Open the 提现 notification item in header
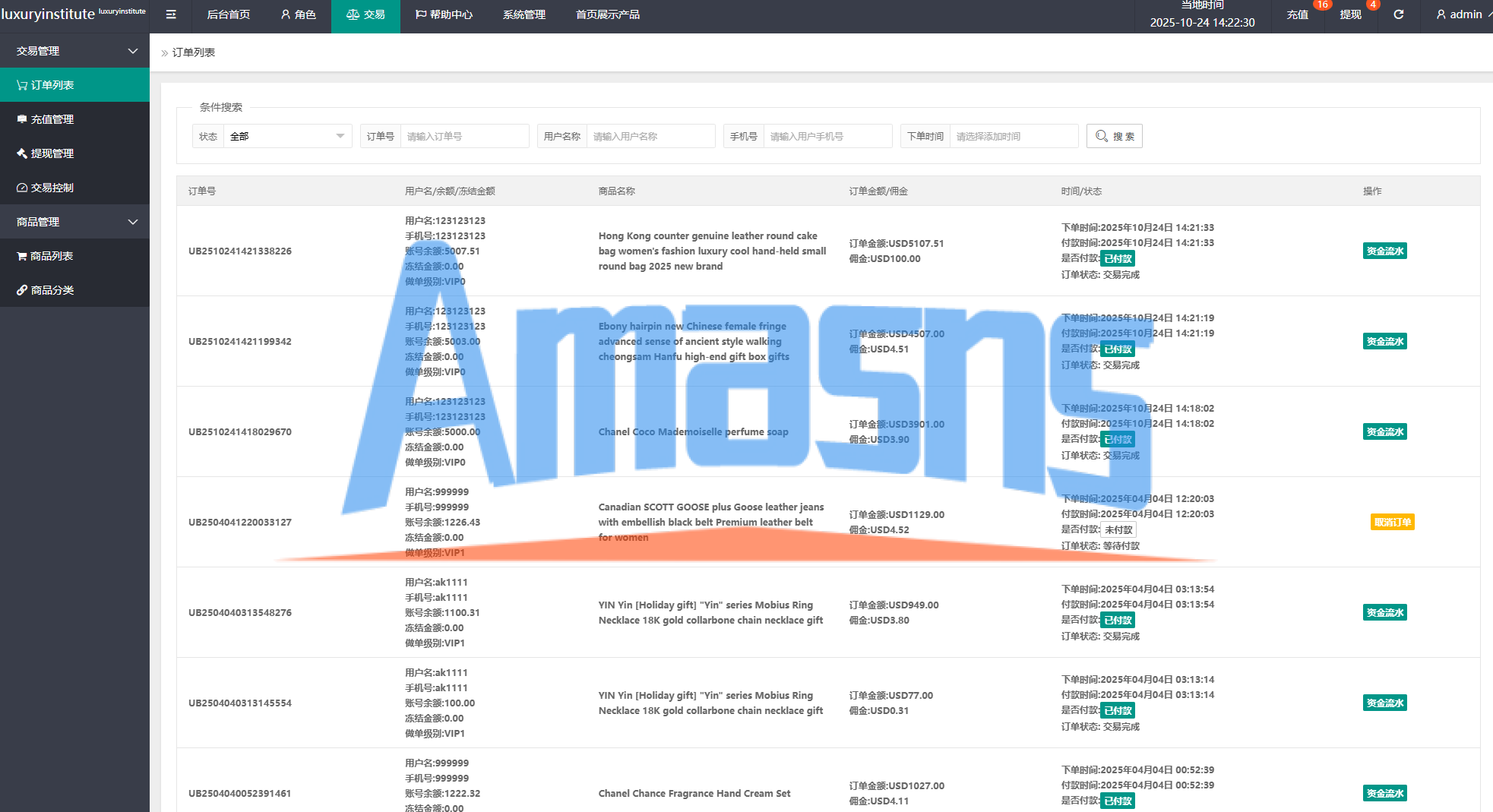 [1350, 14]
